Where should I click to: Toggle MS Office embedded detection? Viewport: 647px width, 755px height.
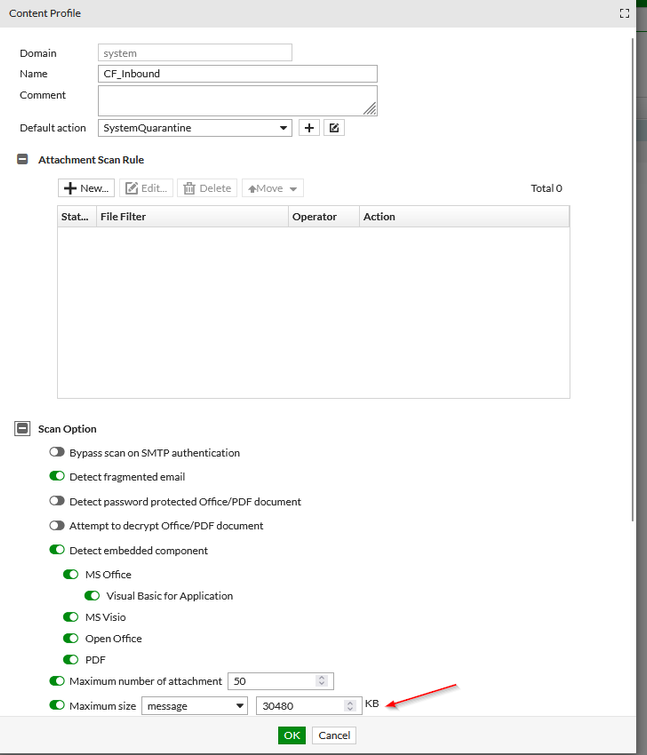pyautogui.click(x=71, y=574)
